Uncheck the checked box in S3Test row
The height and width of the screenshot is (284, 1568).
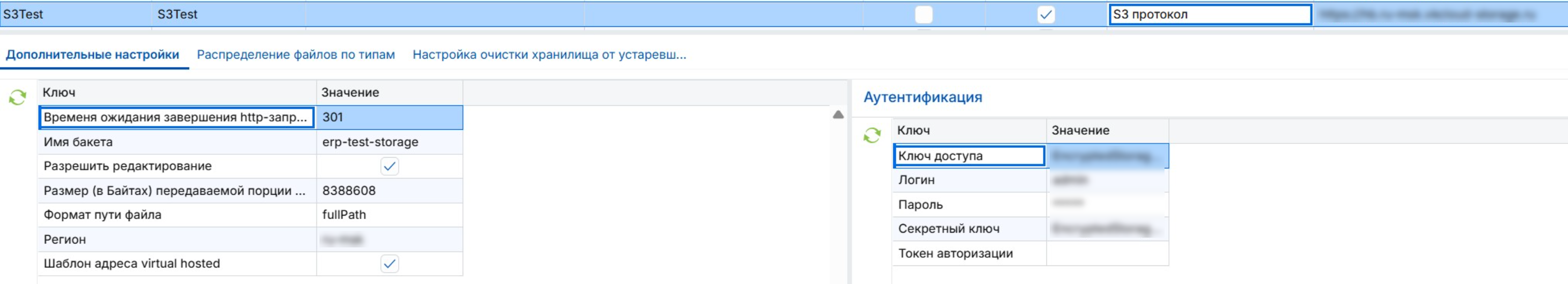[x=1045, y=15]
